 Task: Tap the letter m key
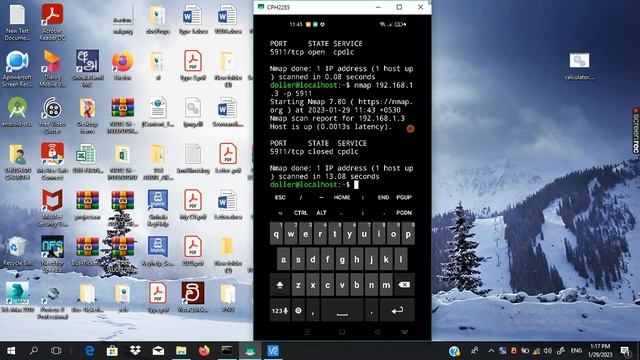click(386, 285)
